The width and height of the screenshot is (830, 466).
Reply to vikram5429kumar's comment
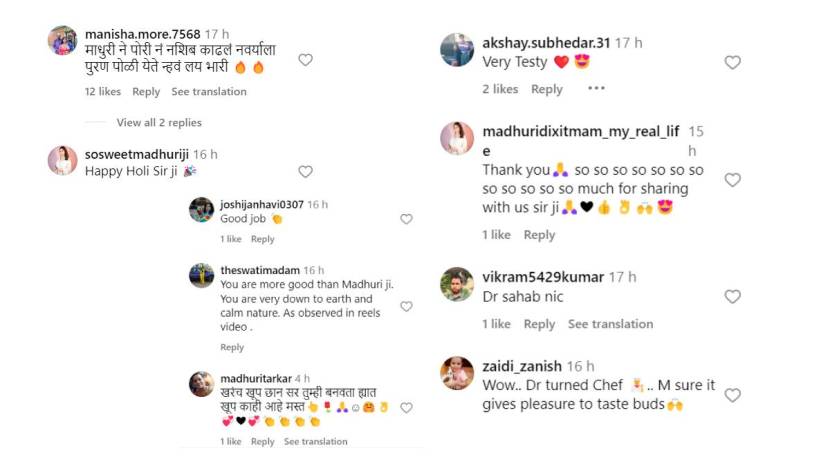(x=539, y=324)
